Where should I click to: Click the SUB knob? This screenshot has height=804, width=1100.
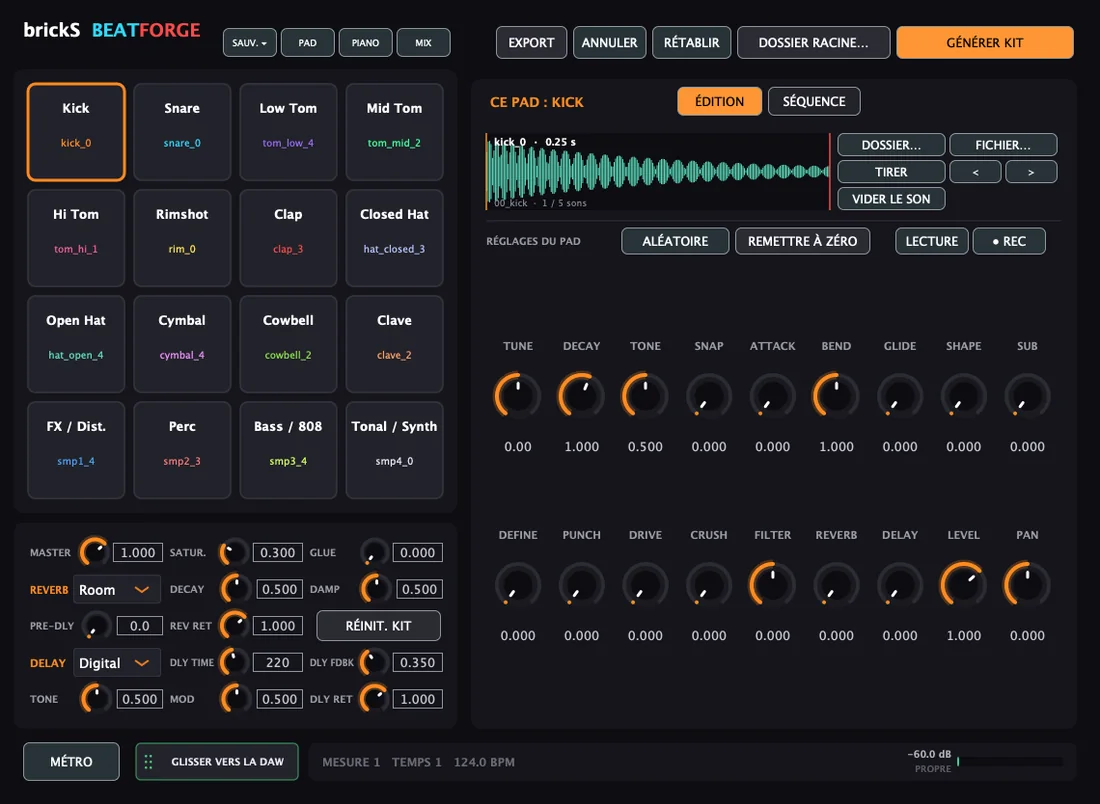click(x=1027, y=396)
